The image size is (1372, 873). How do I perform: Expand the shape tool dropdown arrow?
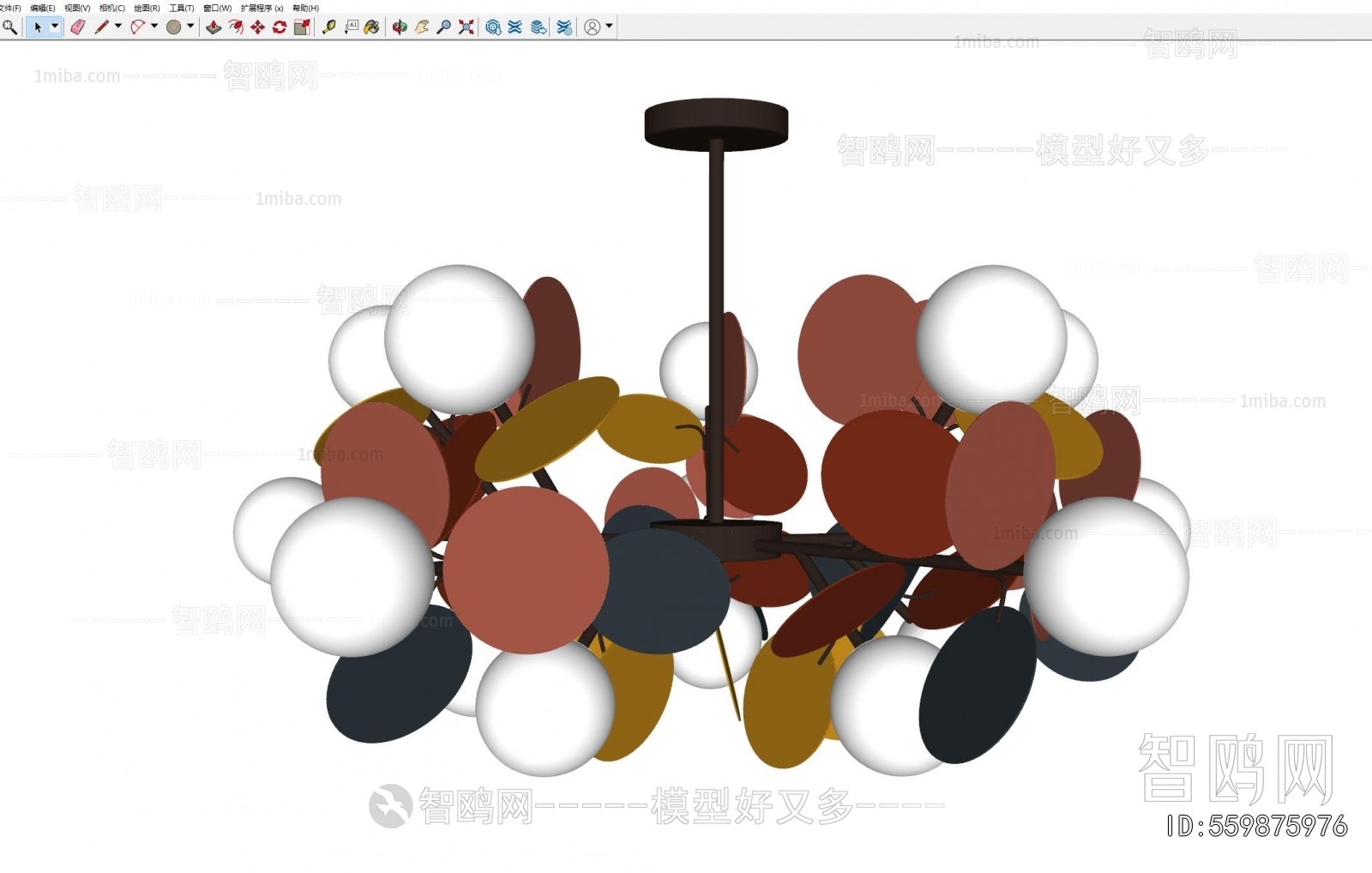click(190, 27)
